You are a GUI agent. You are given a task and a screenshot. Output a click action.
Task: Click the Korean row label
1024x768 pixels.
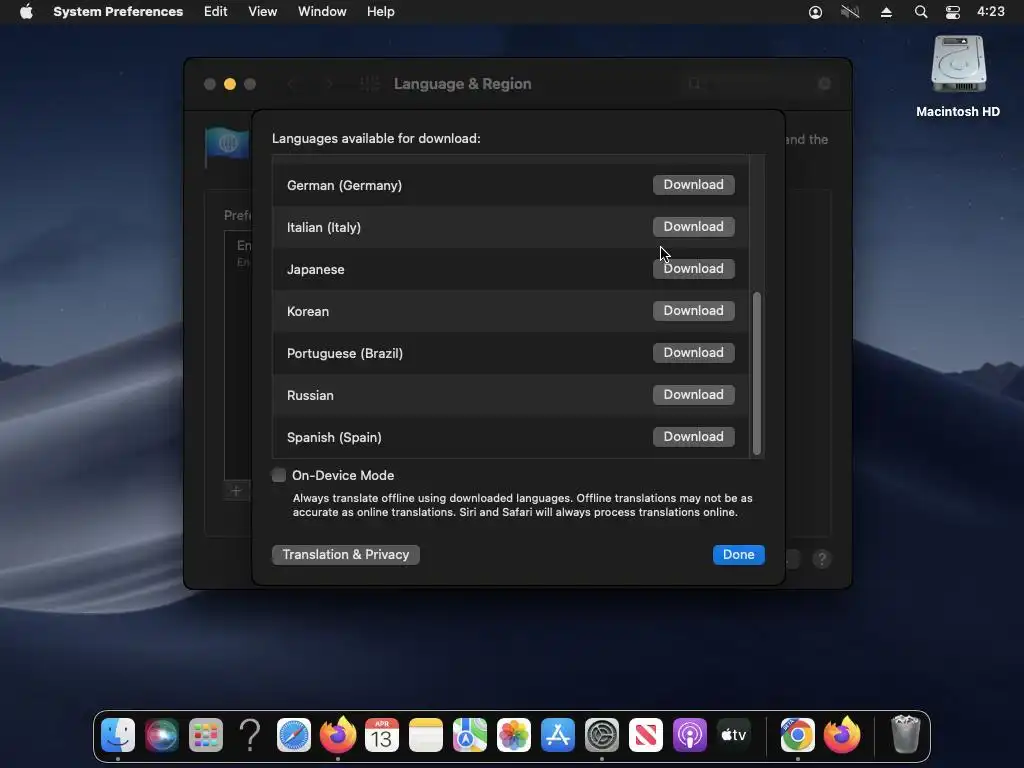[308, 312]
